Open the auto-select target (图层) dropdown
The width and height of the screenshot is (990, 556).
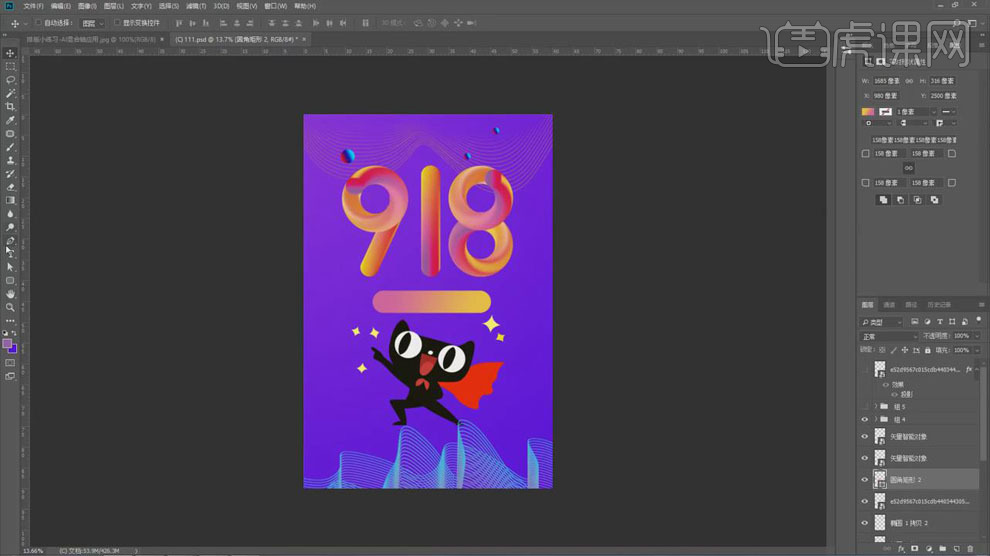[x=93, y=23]
